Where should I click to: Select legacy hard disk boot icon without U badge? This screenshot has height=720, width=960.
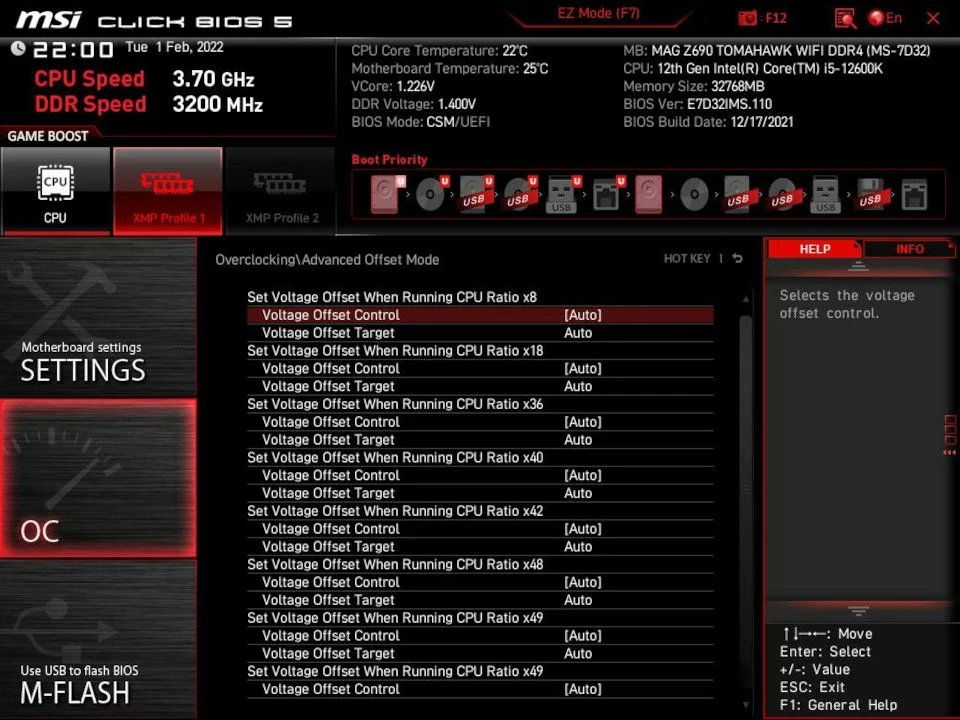648,194
